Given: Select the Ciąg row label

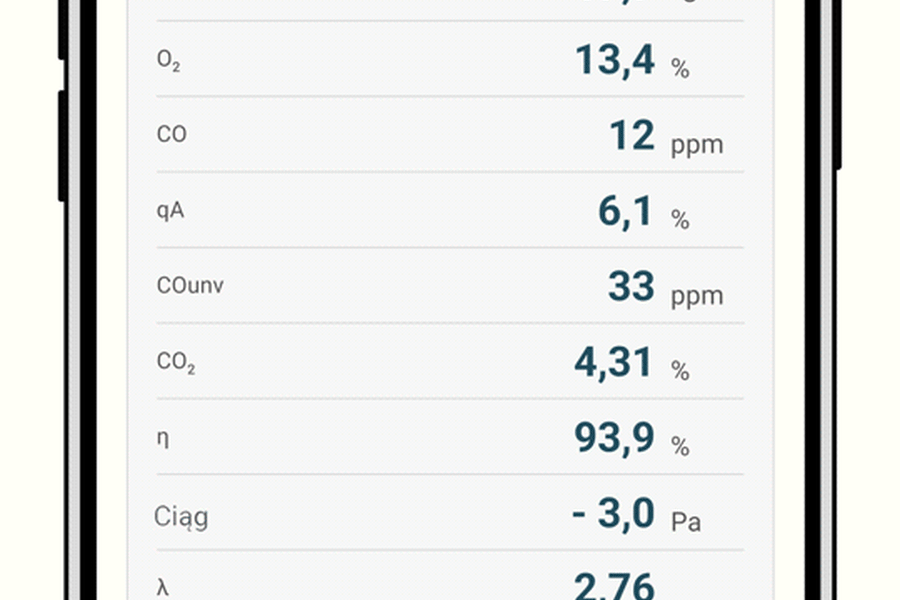Looking at the screenshot, I should pyautogui.click(x=181, y=517).
